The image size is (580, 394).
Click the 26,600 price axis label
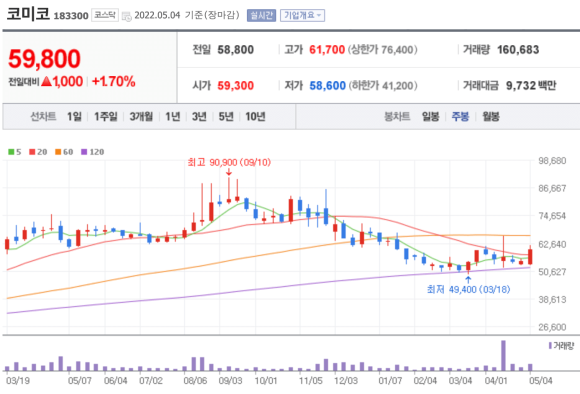tap(552, 327)
